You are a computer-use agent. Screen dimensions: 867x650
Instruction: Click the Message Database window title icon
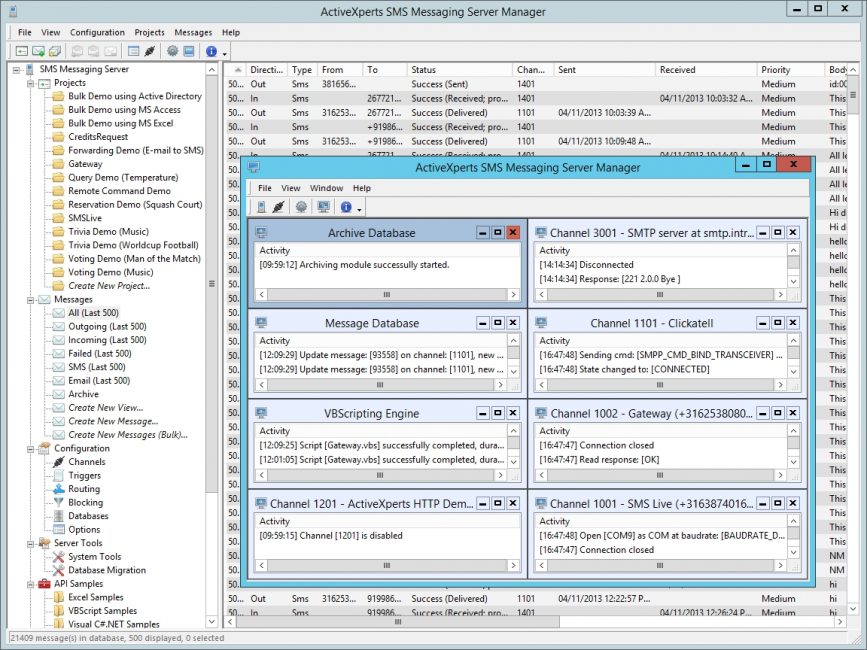coord(261,323)
